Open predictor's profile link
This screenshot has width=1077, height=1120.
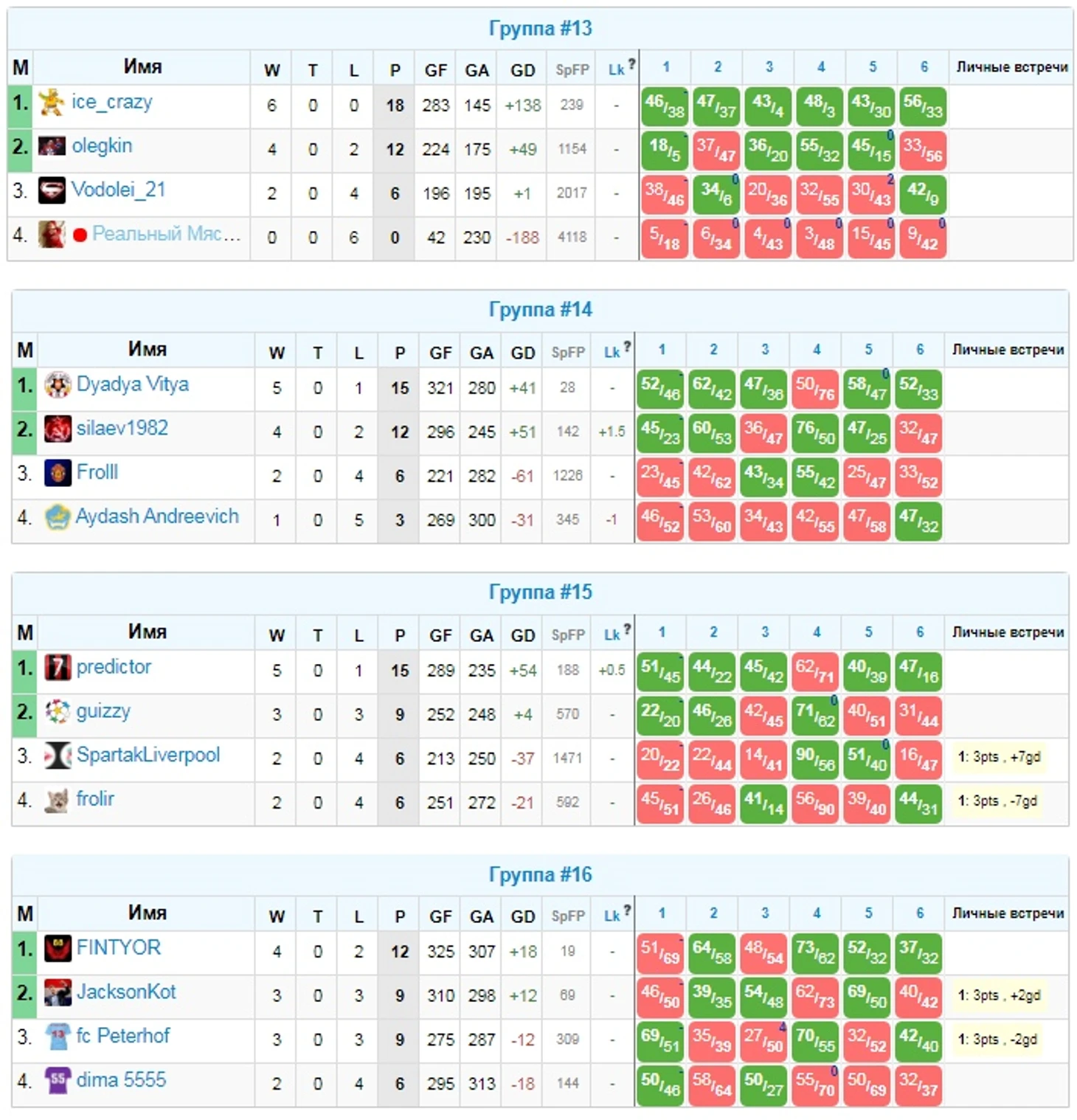point(114,667)
